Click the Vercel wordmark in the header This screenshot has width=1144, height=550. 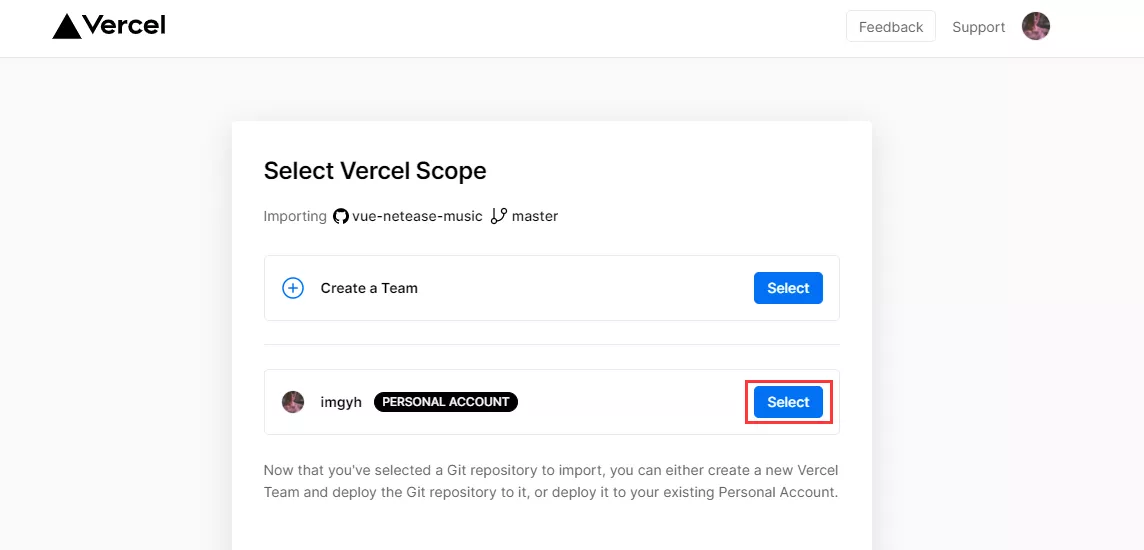[124, 26]
